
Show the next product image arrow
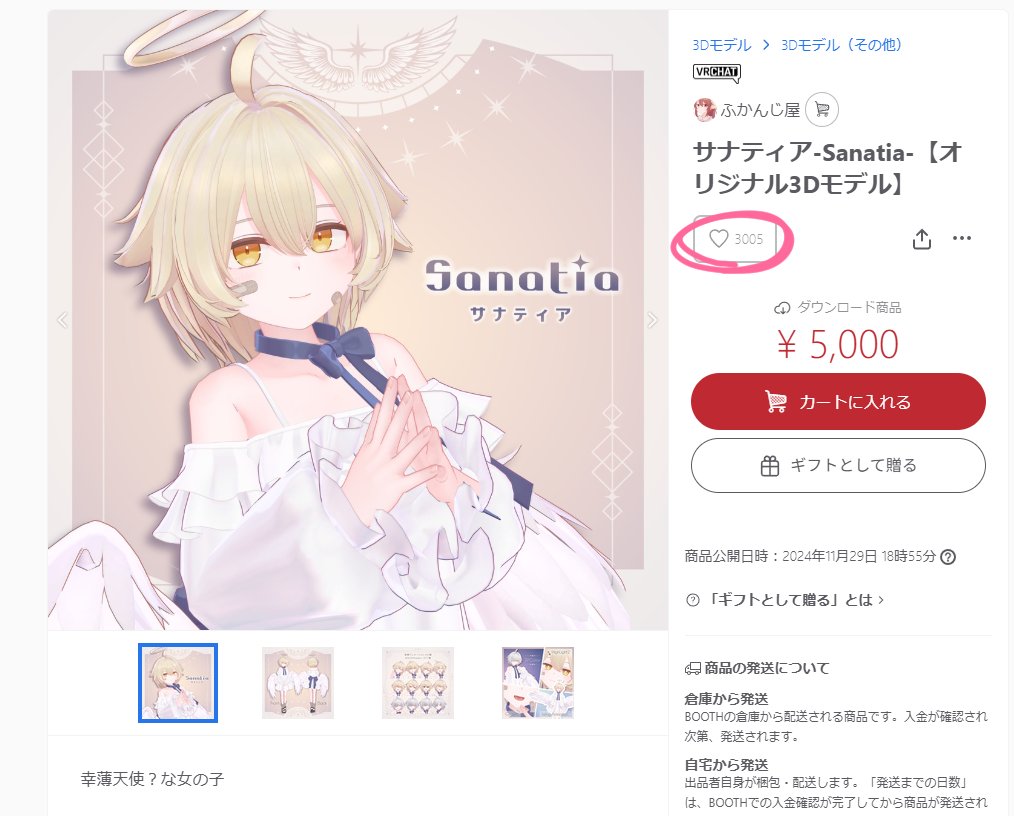click(652, 319)
